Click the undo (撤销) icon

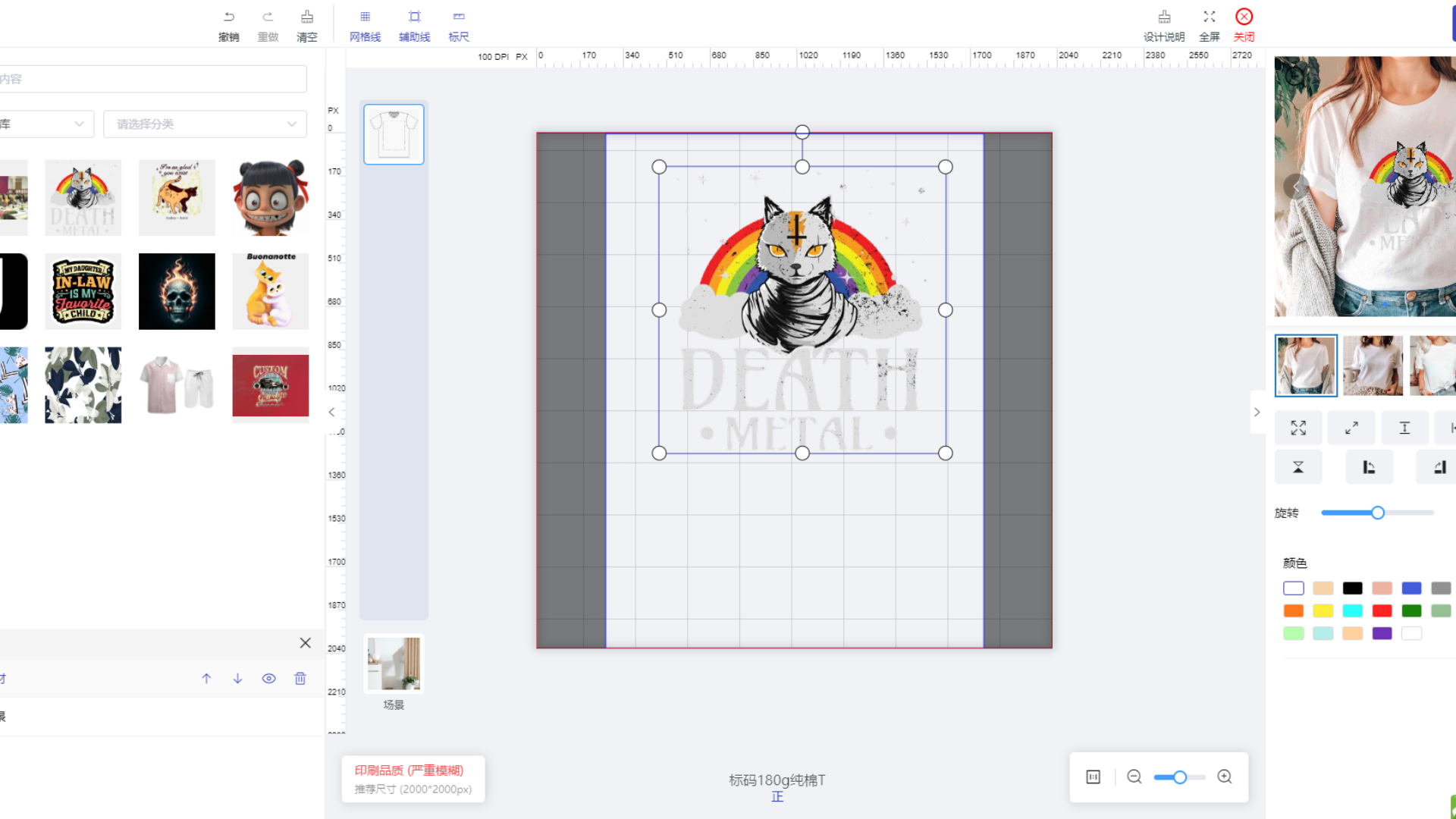(x=228, y=17)
